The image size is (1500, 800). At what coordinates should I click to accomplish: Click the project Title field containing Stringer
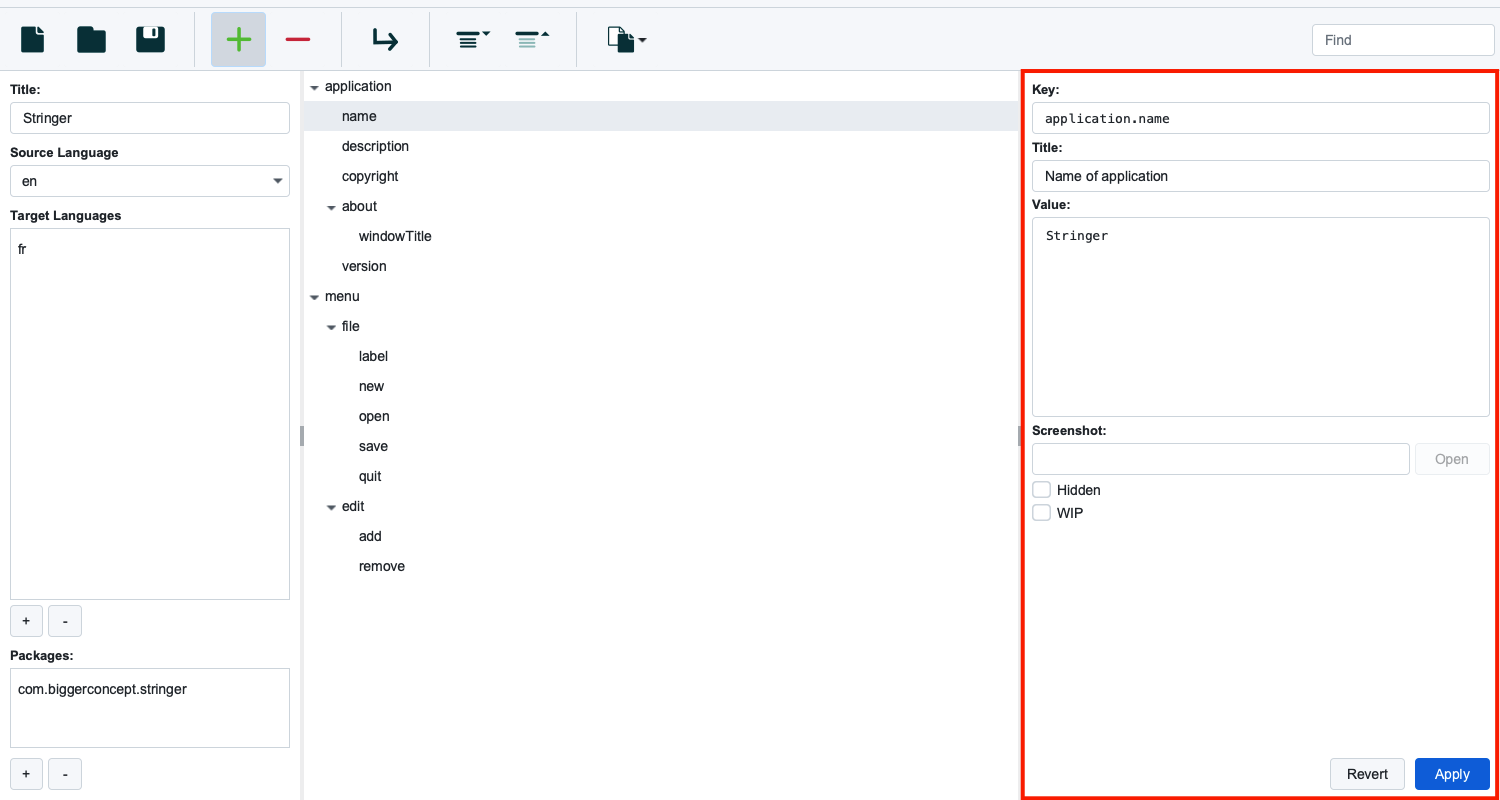[x=150, y=118]
